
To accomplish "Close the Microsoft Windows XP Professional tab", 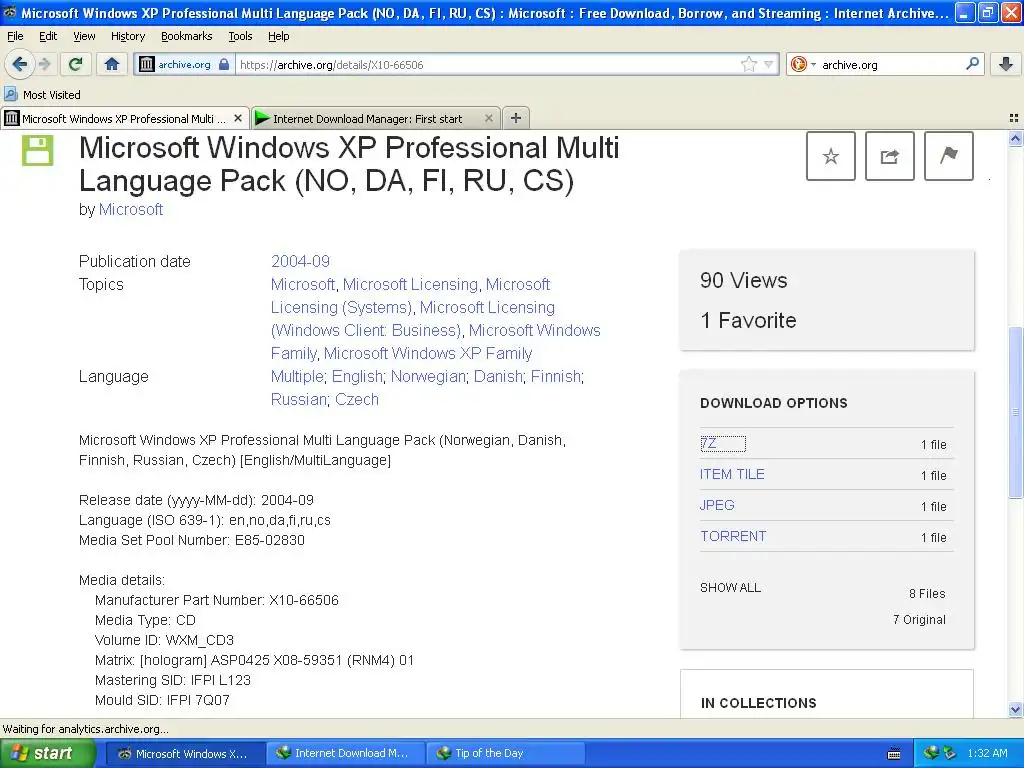I will coord(238,118).
